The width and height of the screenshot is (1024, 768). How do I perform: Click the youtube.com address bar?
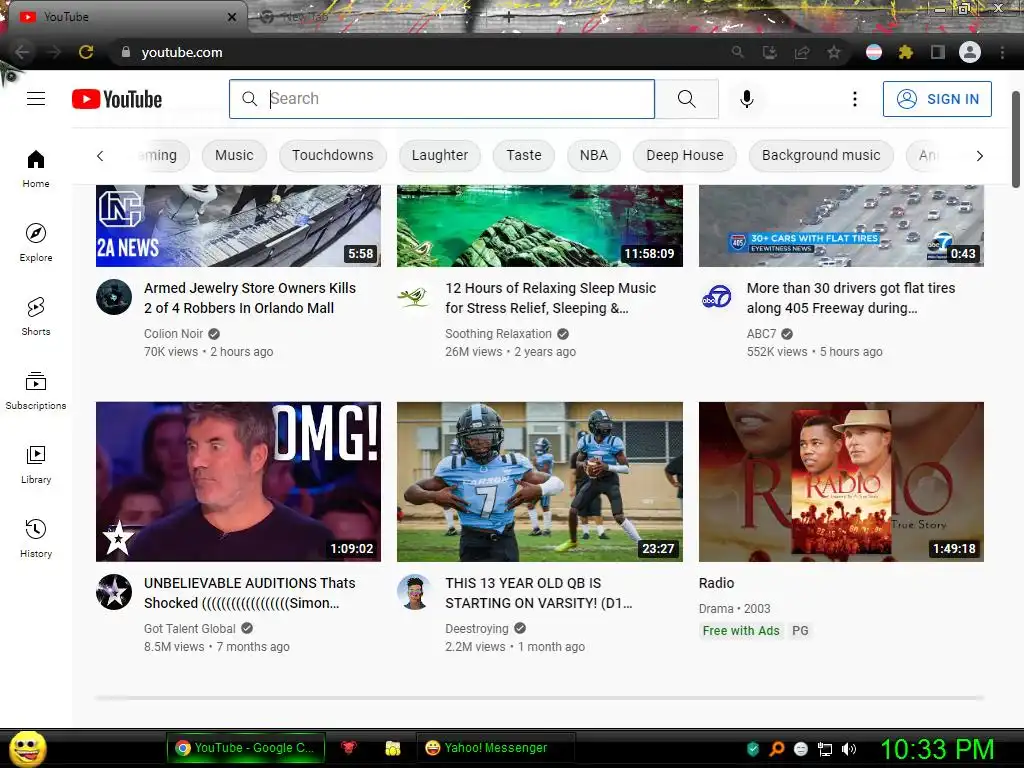[418, 52]
